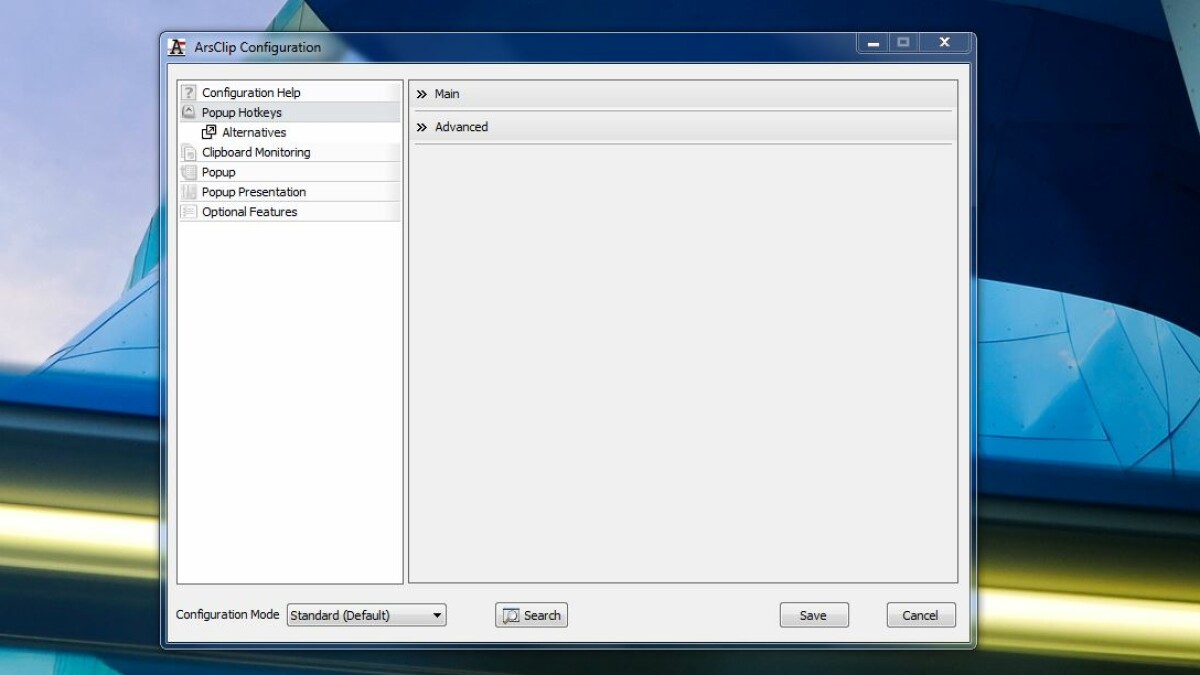This screenshot has height=675, width=1200.
Task: Expand the Main section
Action: click(685, 94)
